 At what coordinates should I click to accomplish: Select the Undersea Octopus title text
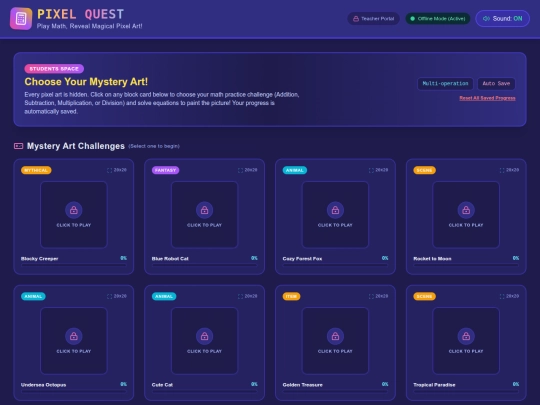click(43, 385)
